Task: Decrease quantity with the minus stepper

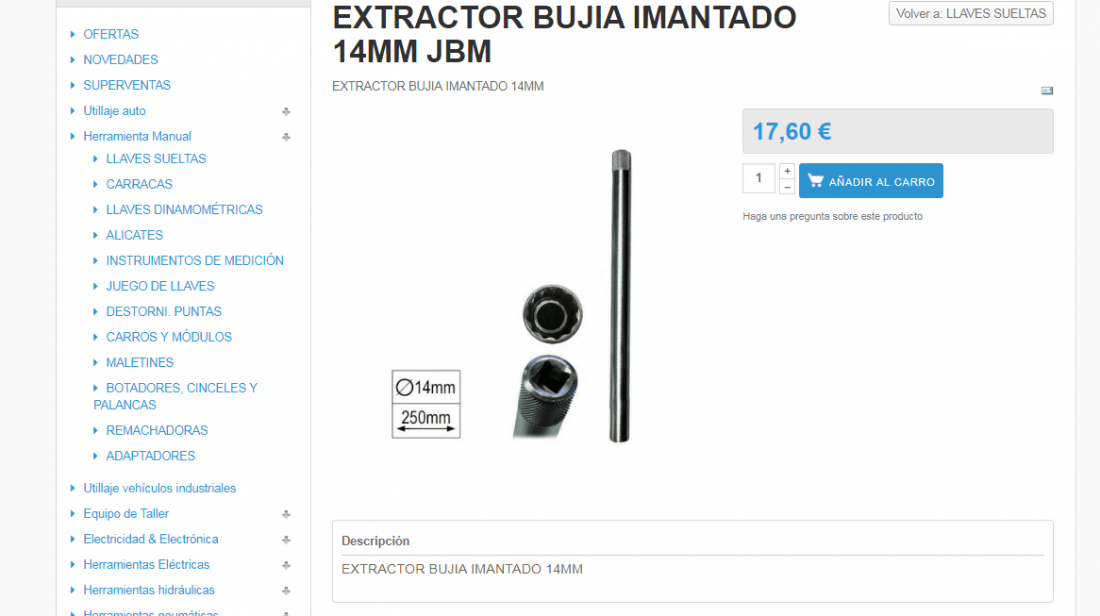Action: [x=787, y=187]
